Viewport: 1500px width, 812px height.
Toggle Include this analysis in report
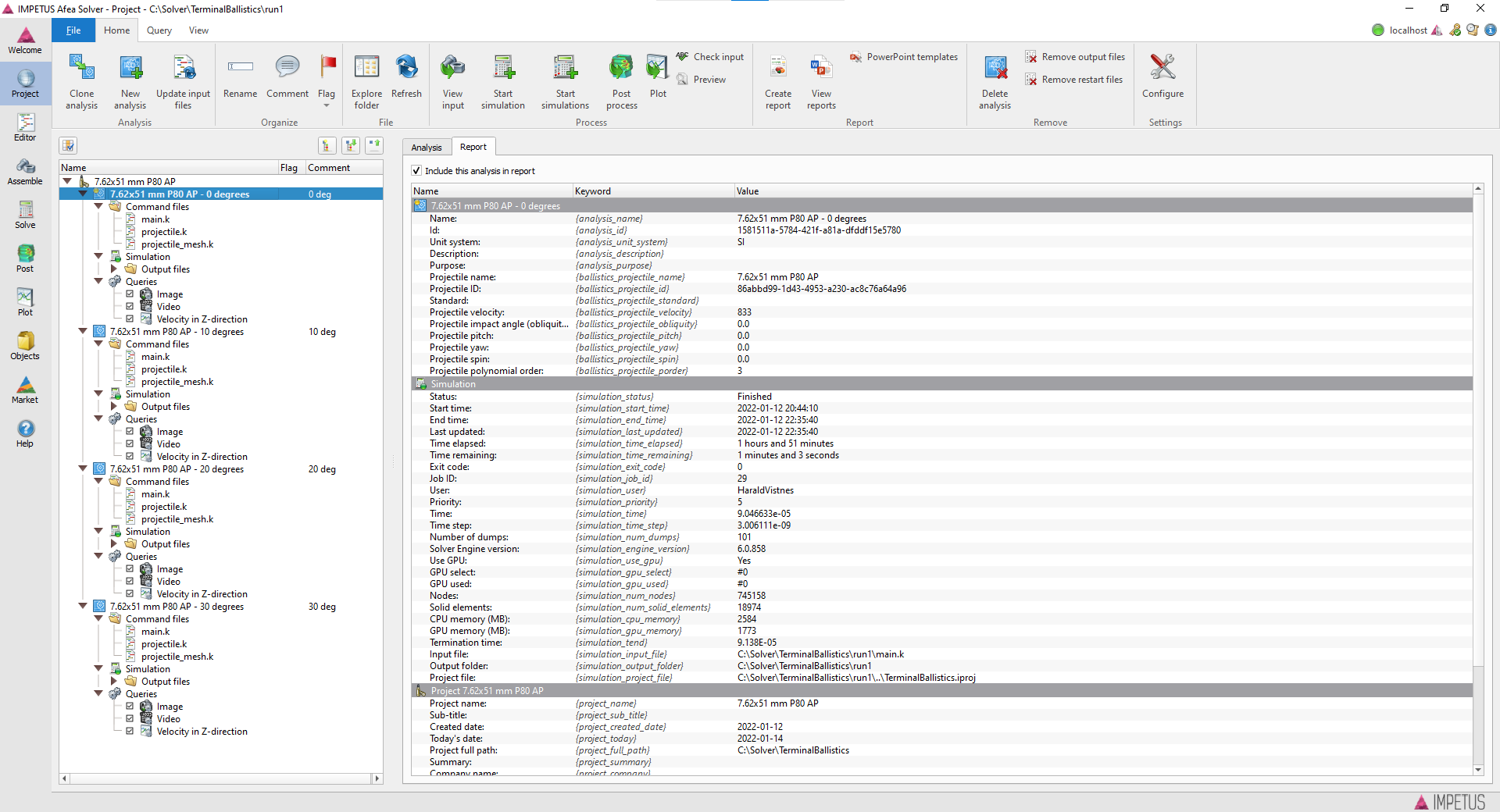pos(416,171)
